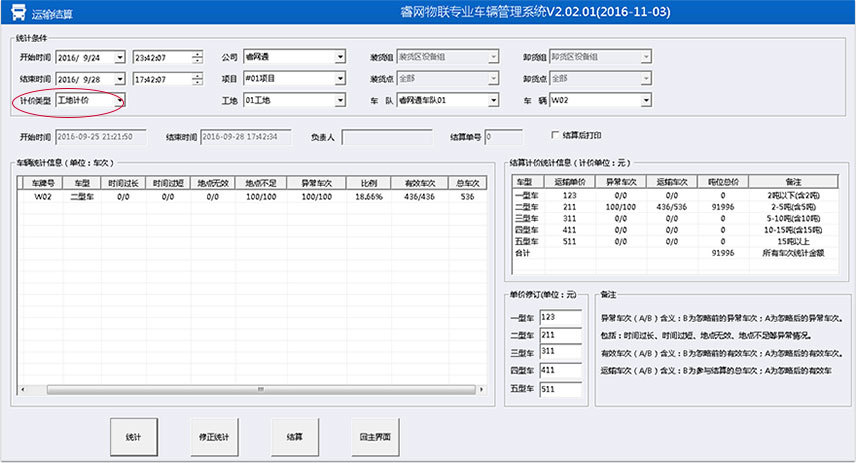
Task: Click the end time field showing 17:42:07
Action: pyautogui.click(x=163, y=79)
